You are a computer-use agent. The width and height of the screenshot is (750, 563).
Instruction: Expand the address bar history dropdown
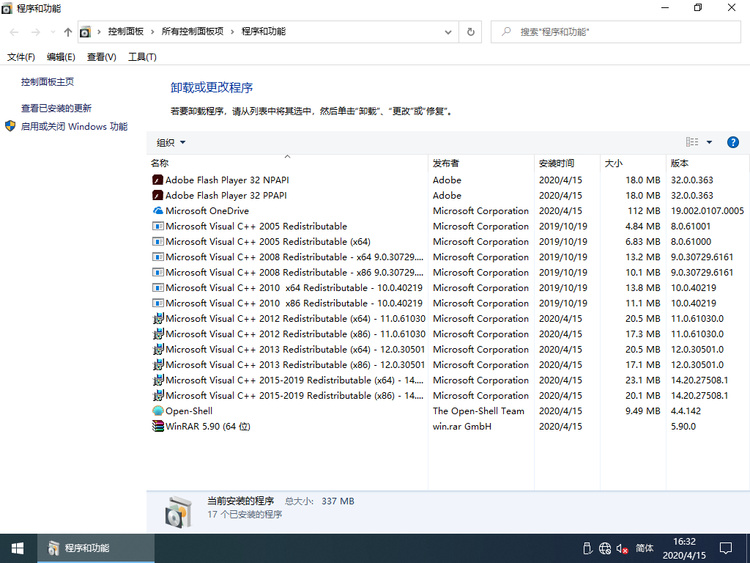[x=448, y=32]
